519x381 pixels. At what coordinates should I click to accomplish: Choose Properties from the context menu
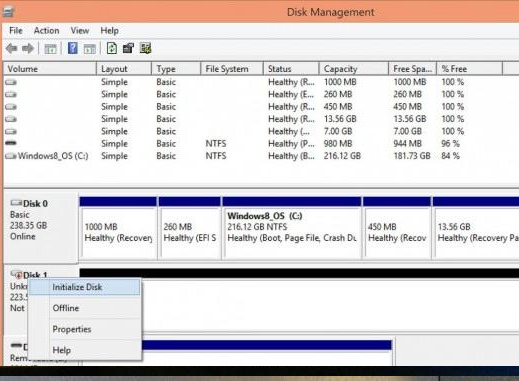84,329
